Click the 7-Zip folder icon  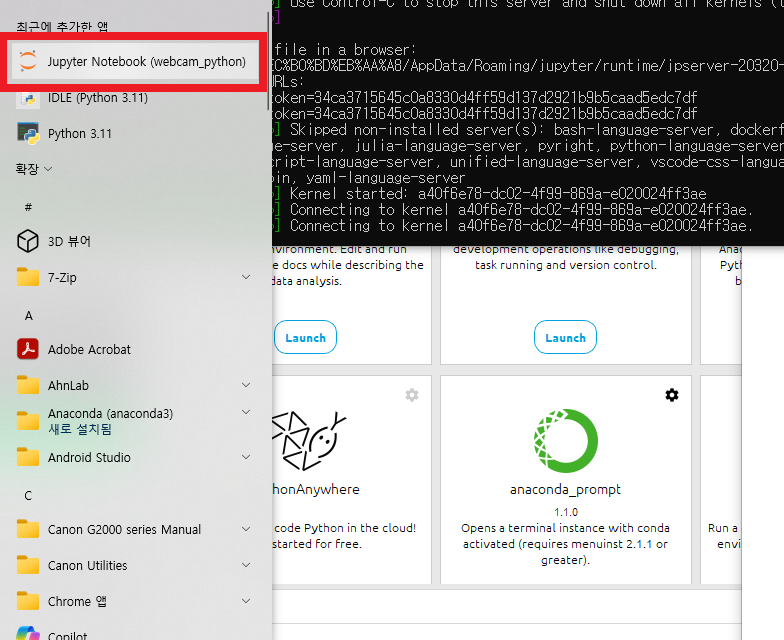coord(28,278)
